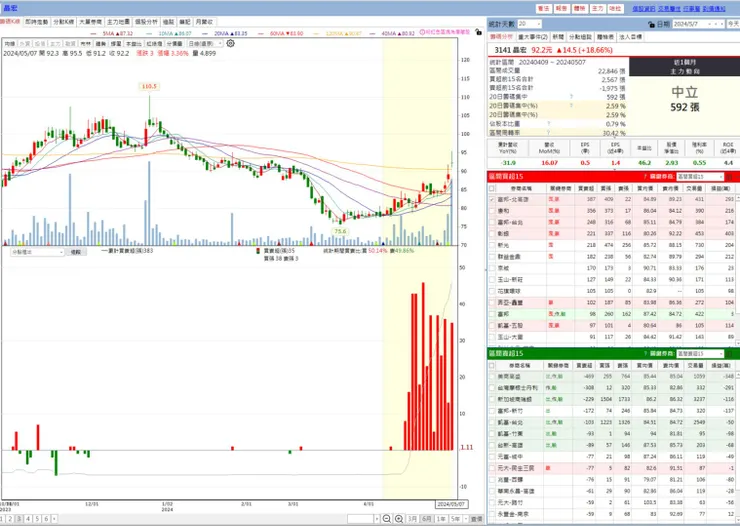Open the 體檢表 tab
This screenshot has height=526, width=740.
pyautogui.click(x=605, y=37)
